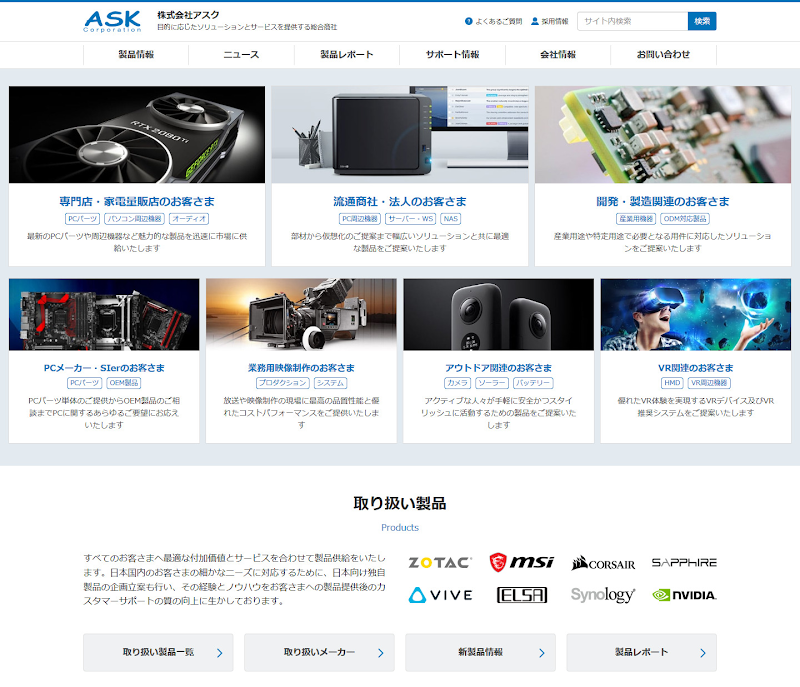
Task: Select the OEM製品 tag
Action: coord(124,383)
